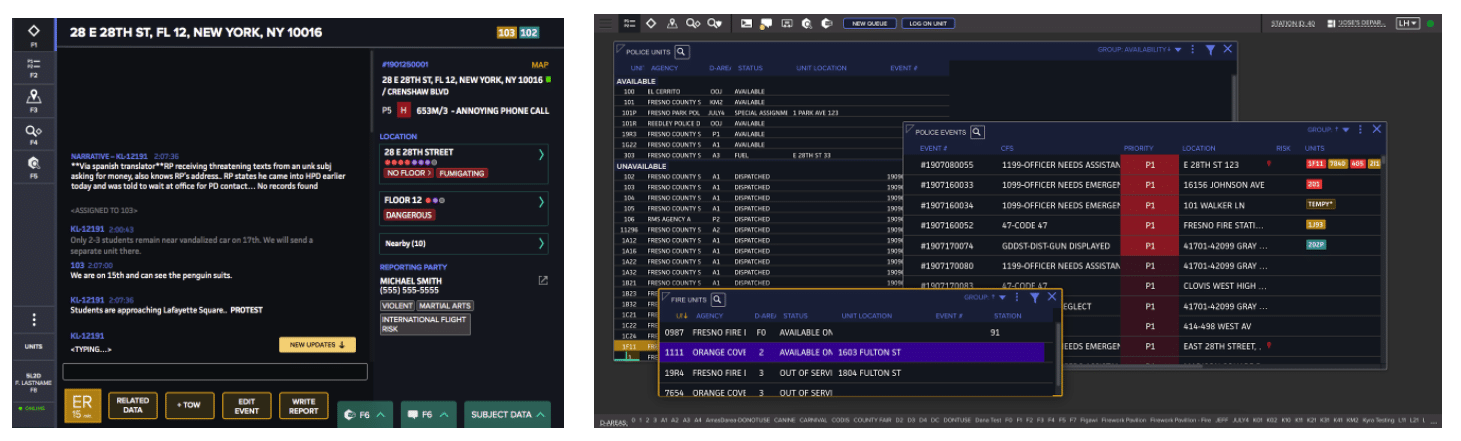The height and width of the screenshot is (441, 1461).
Task: Open the Group Availability dropdown in Police Units
Action: [x=1177, y=49]
